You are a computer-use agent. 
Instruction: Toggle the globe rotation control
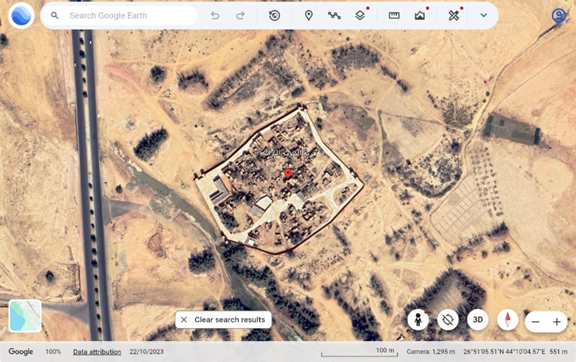coord(448,320)
